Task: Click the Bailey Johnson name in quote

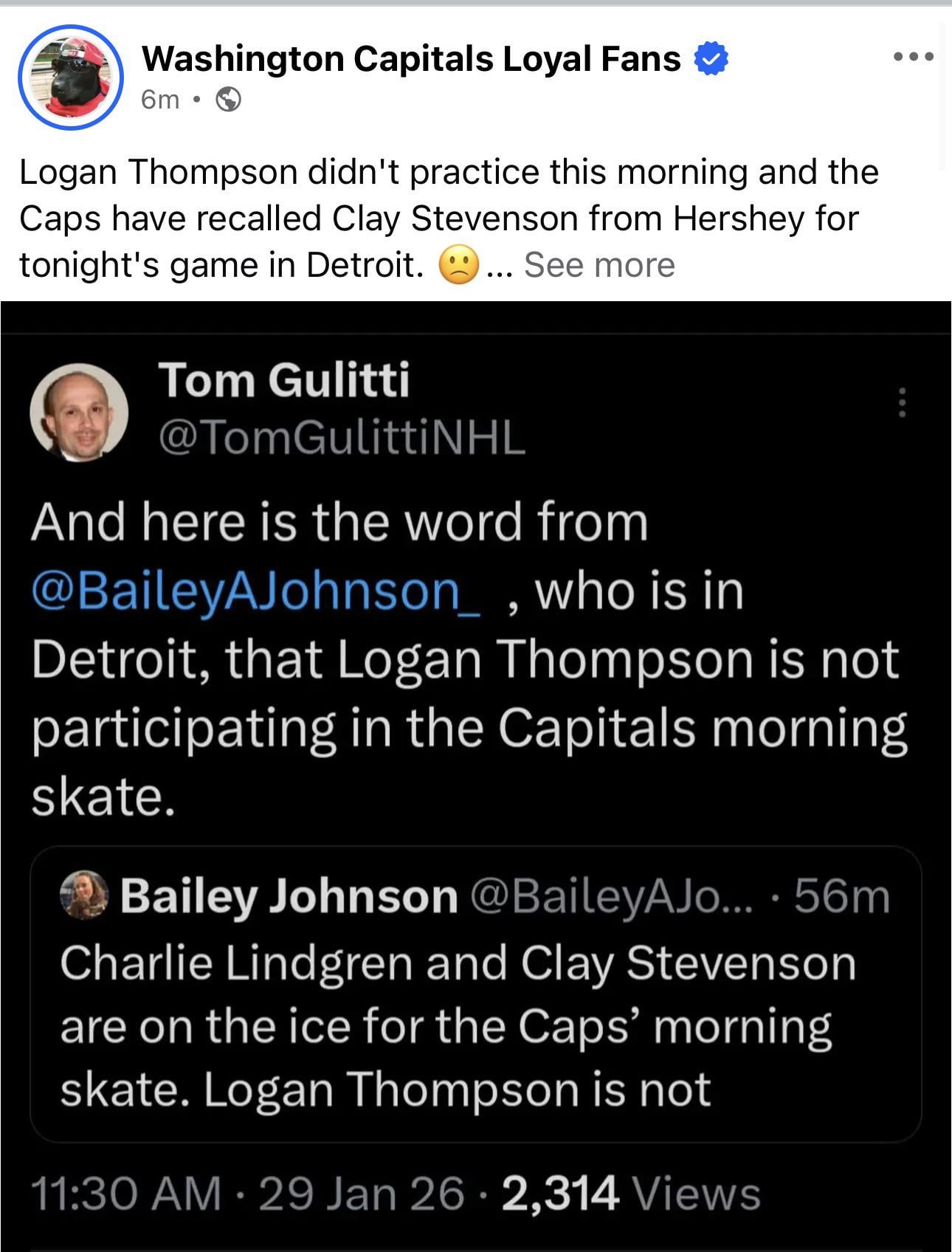Action: (x=289, y=896)
